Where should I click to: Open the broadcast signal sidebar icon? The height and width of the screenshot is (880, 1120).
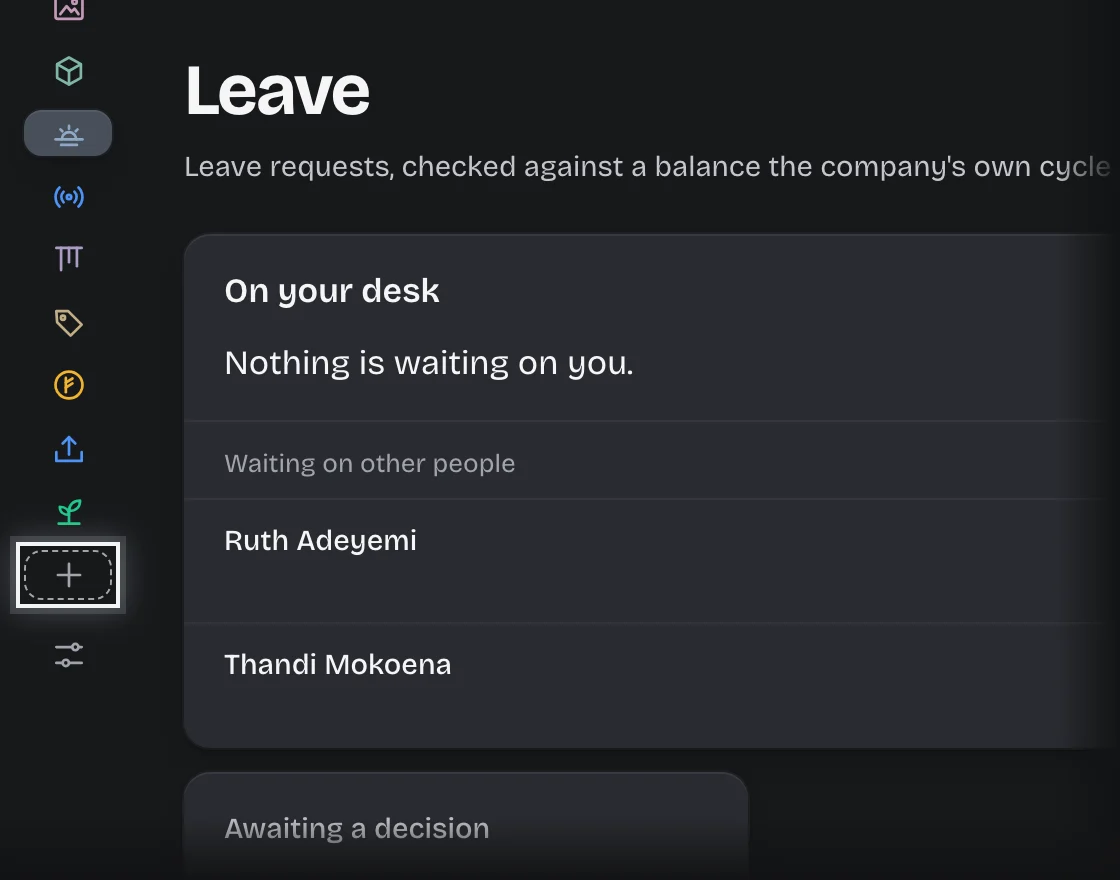69,196
